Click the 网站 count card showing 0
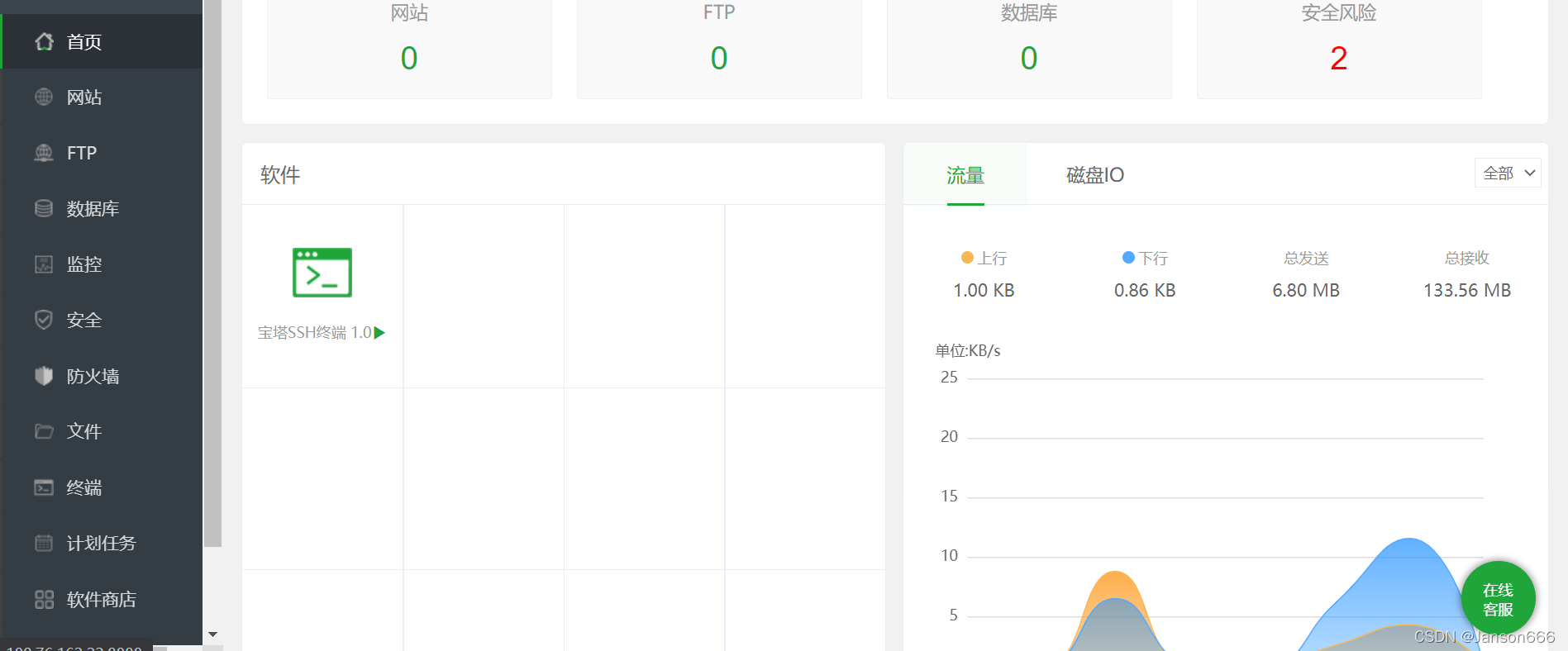The width and height of the screenshot is (1568, 651). pyautogui.click(x=409, y=48)
